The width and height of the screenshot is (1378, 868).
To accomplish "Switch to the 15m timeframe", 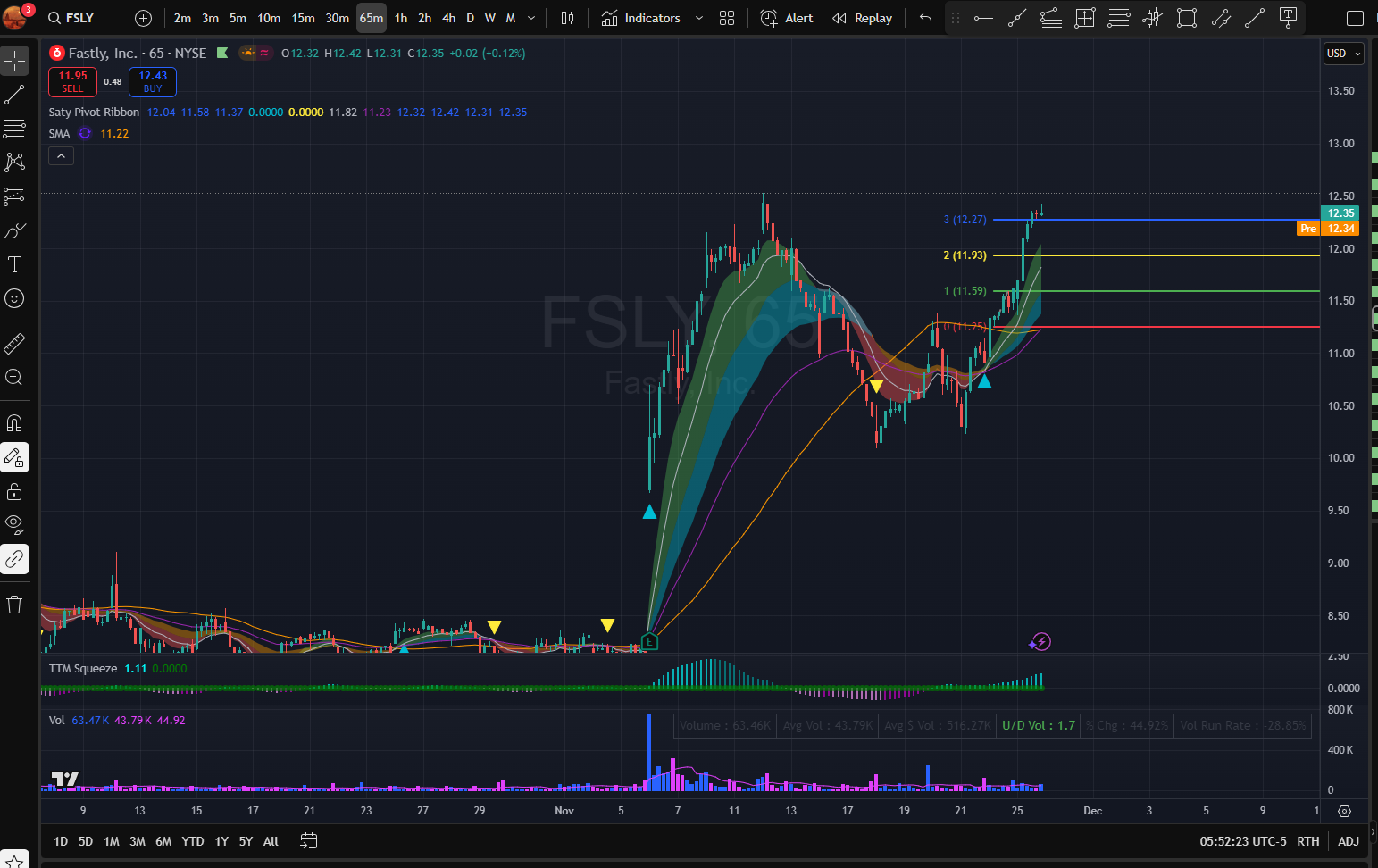I will point(303,18).
